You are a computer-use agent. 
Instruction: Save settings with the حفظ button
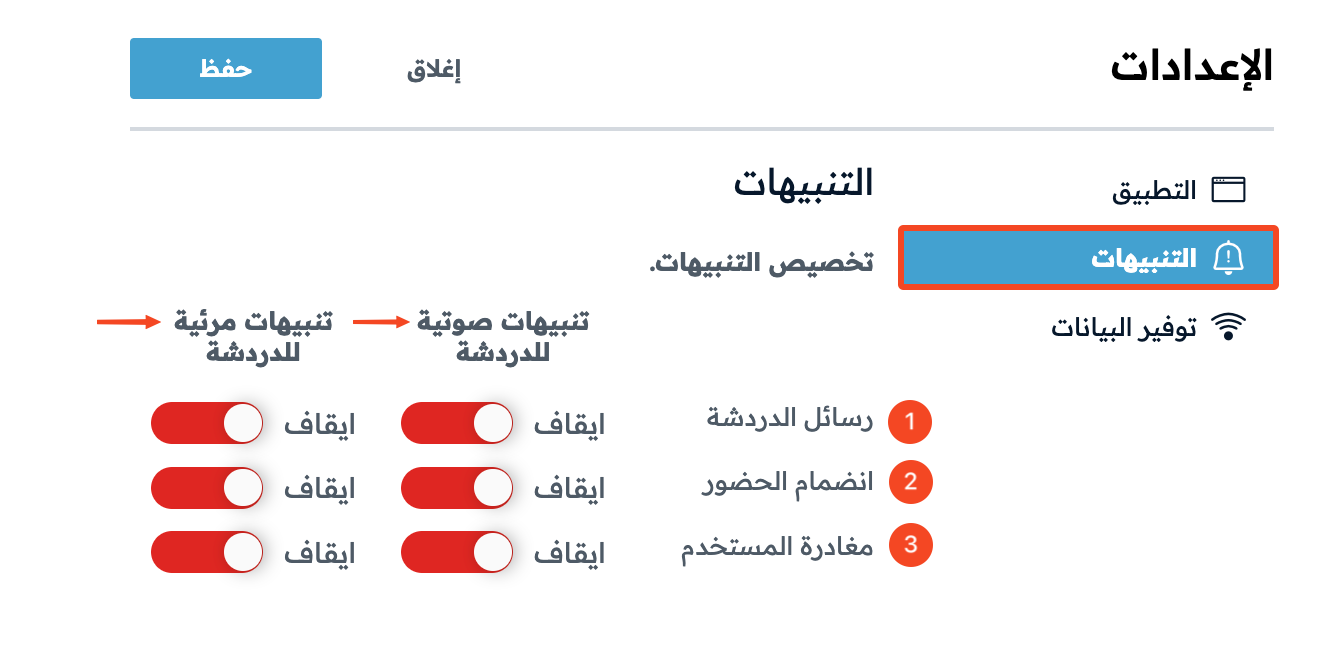226,69
